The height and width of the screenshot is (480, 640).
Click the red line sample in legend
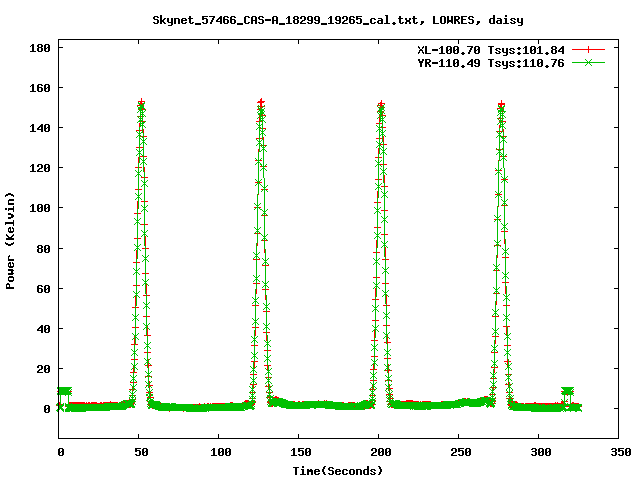coord(590,49)
